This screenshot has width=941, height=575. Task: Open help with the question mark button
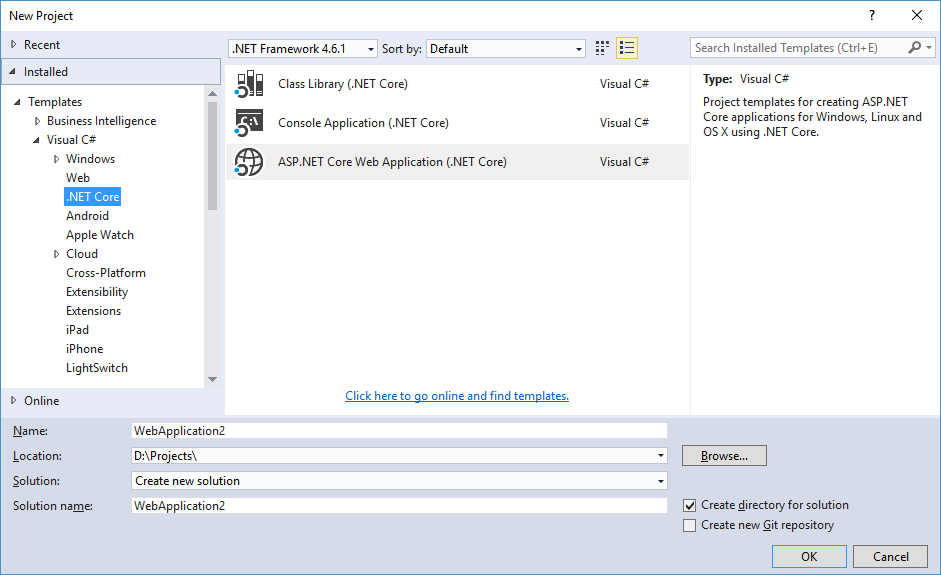tap(872, 16)
